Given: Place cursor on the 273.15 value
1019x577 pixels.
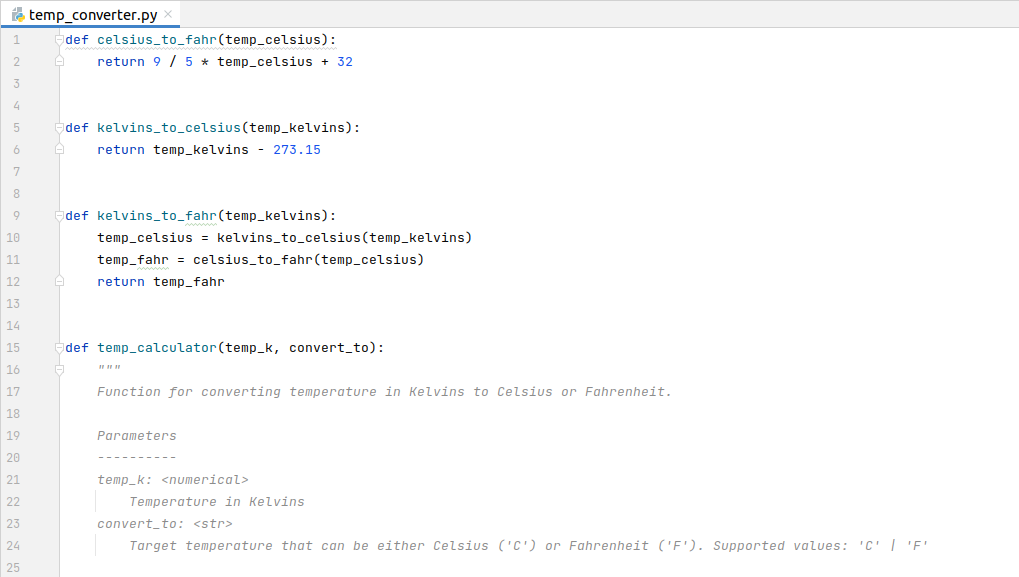Looking at the screenshot, I should 297,150.
